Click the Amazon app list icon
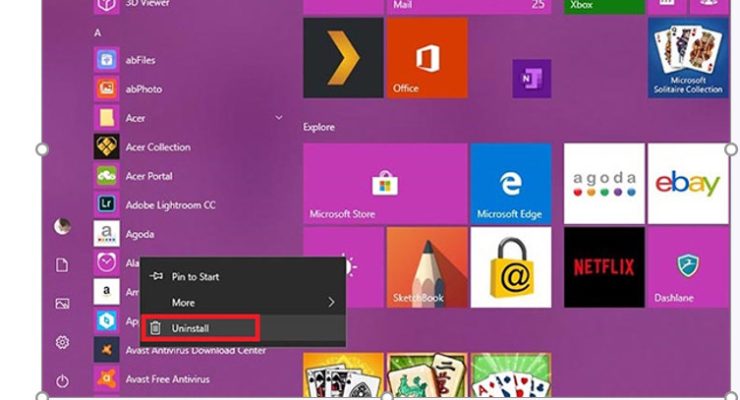740x400 pixels. [x=107, y=292]
